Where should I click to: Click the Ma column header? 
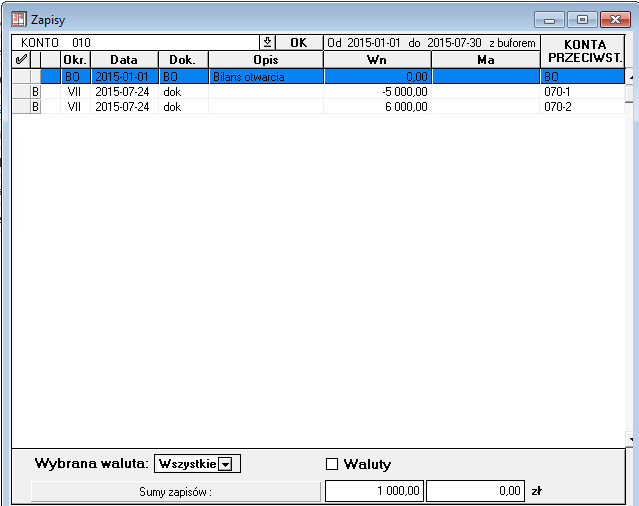pos(486,59)
